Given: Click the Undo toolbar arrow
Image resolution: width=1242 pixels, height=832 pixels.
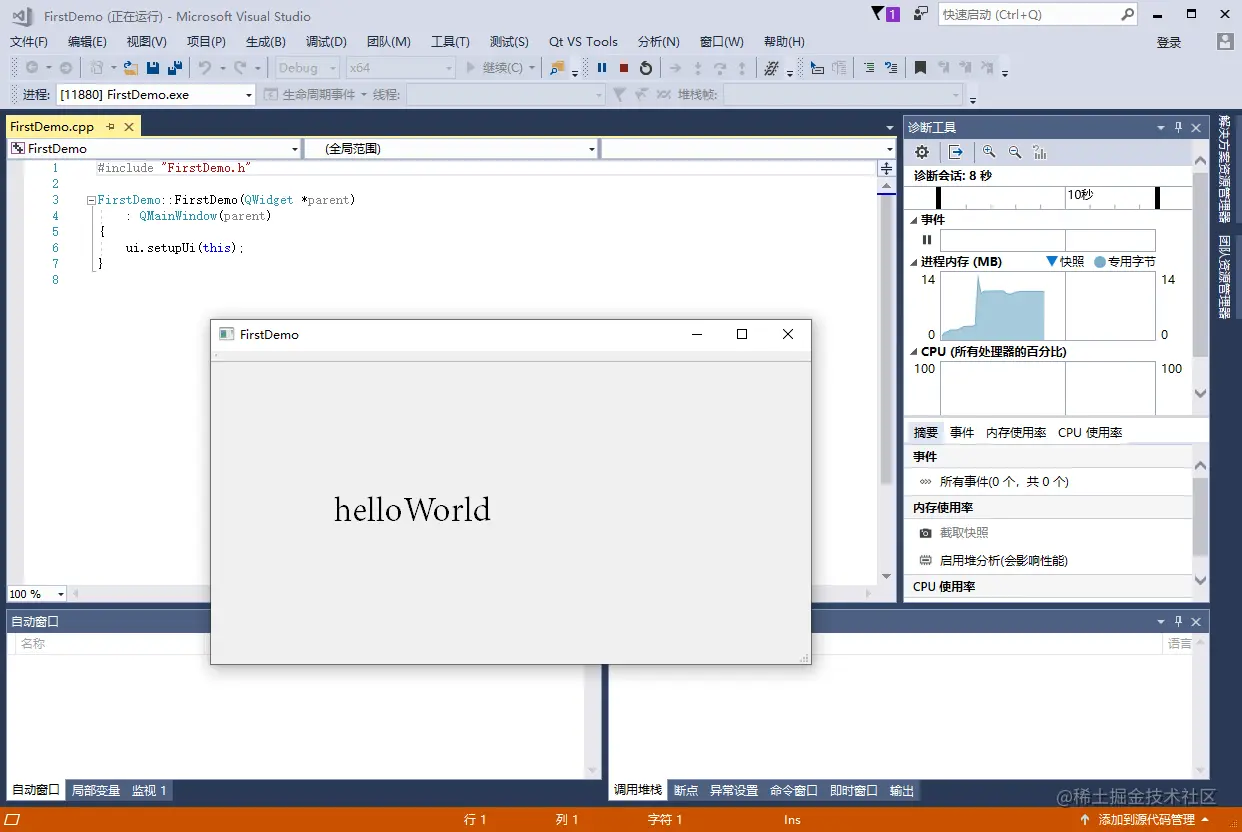Looking at the screenshot, I should click(x=204, y=68).
